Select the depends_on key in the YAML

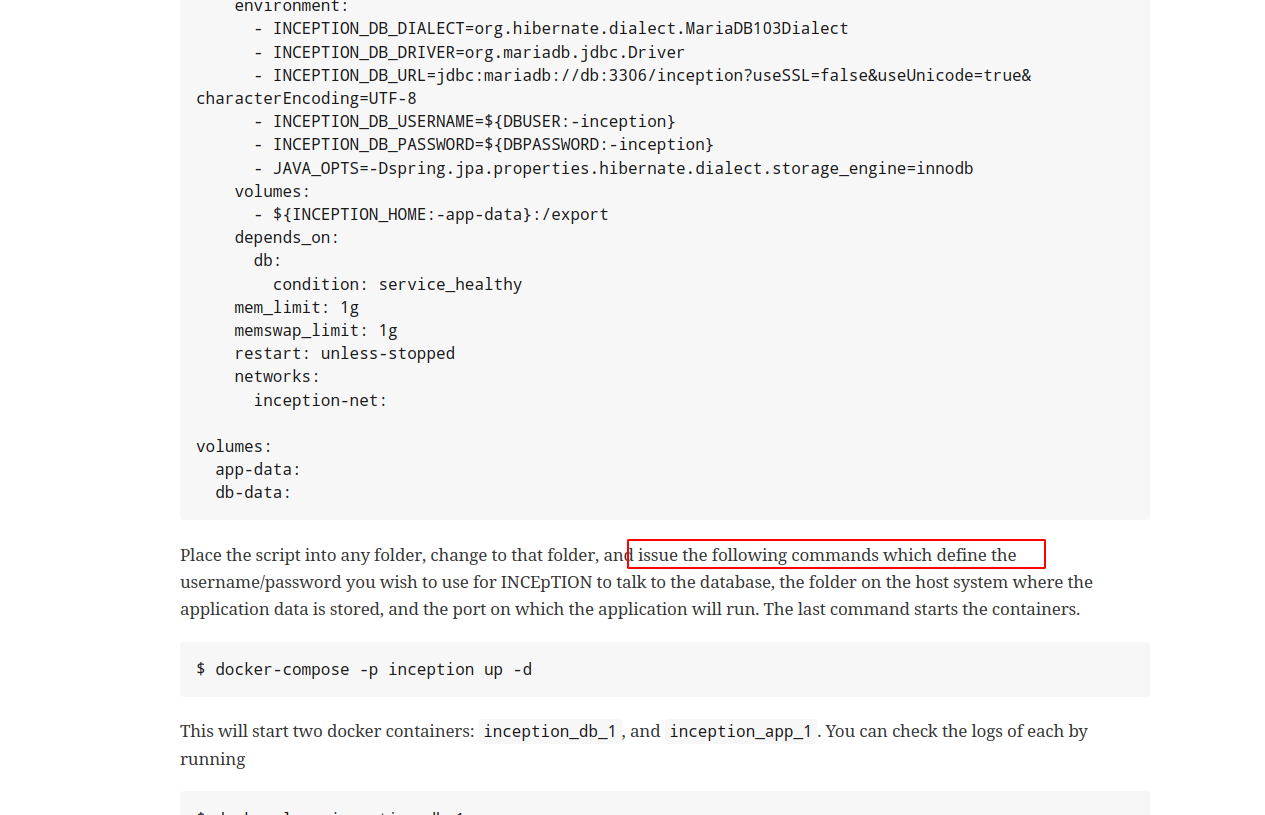[x=285, y=237]
